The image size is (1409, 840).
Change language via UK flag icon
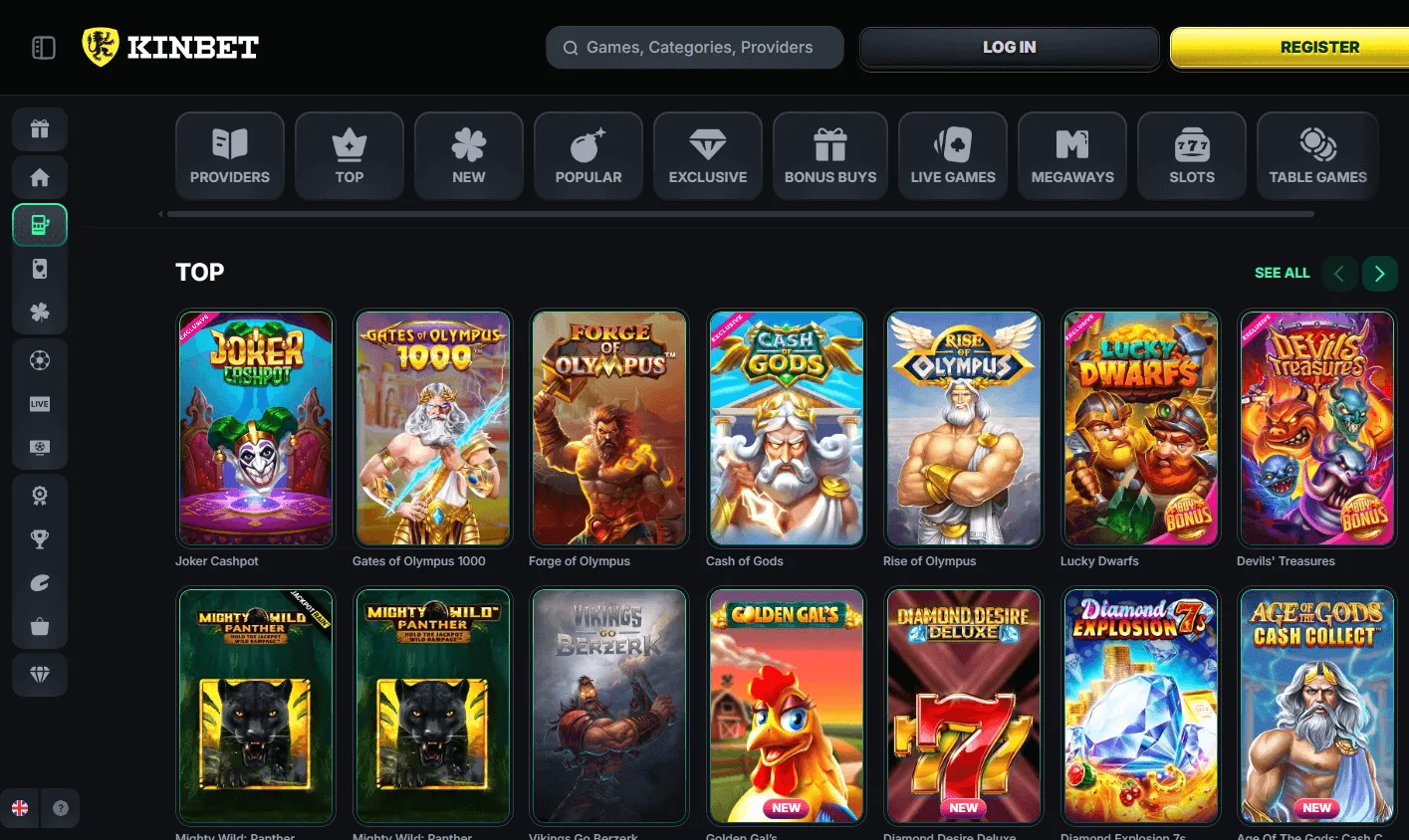coord(20,808)
